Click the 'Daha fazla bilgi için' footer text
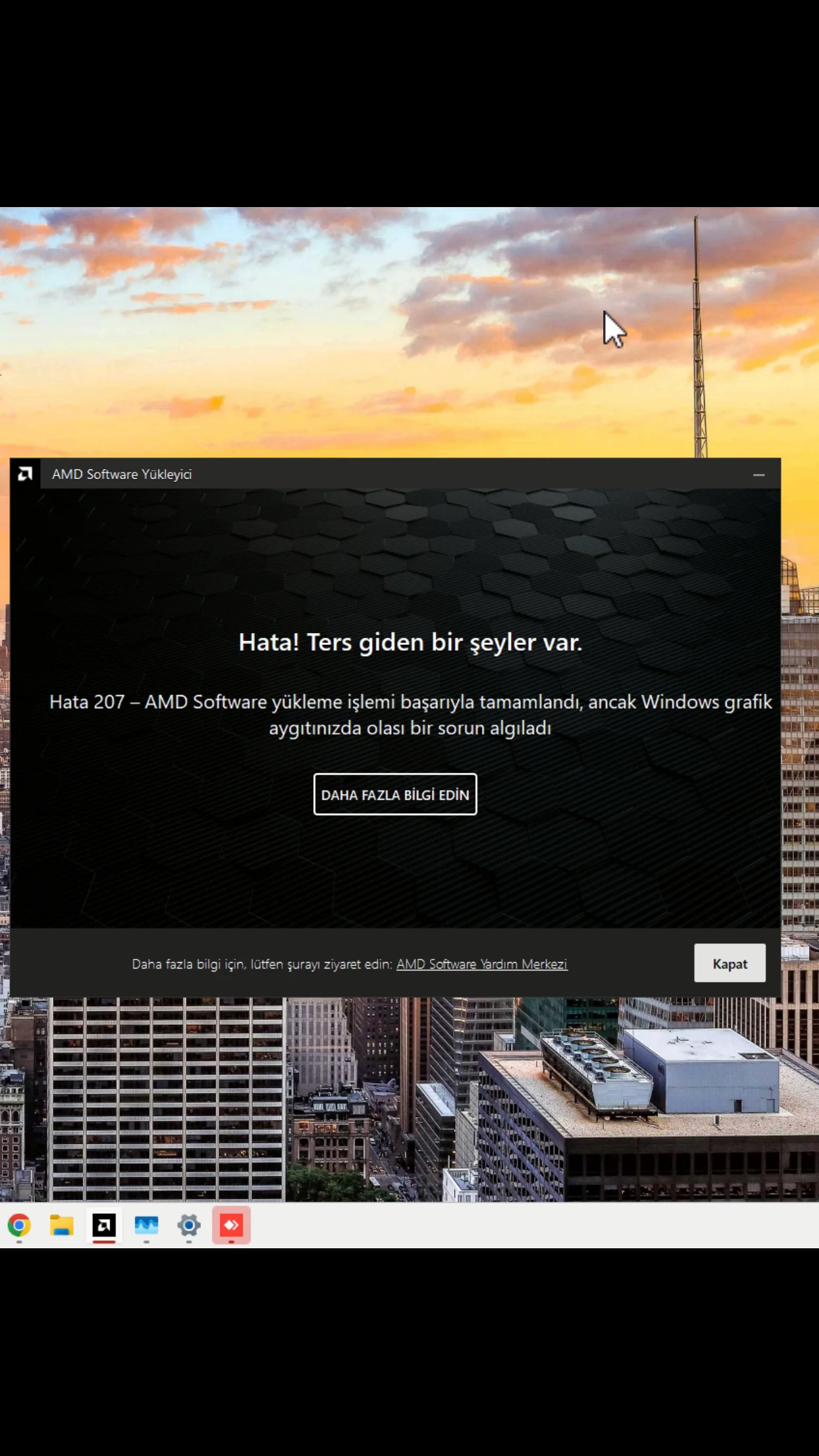This screenshot has width=819, height=1456. 262,964
